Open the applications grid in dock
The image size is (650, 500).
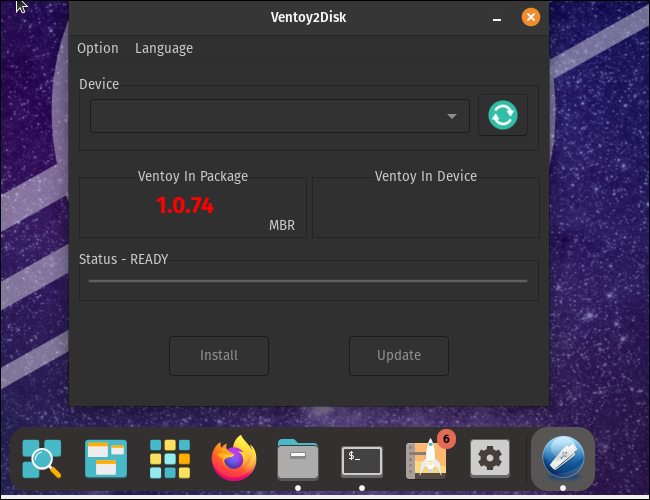coord(170,459)
